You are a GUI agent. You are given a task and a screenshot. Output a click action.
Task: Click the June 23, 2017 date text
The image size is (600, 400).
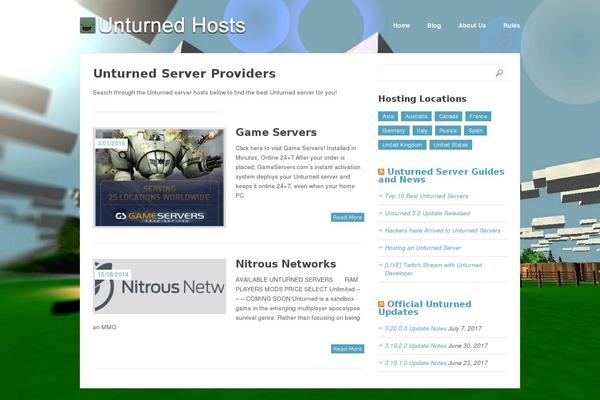click(468, 363)
